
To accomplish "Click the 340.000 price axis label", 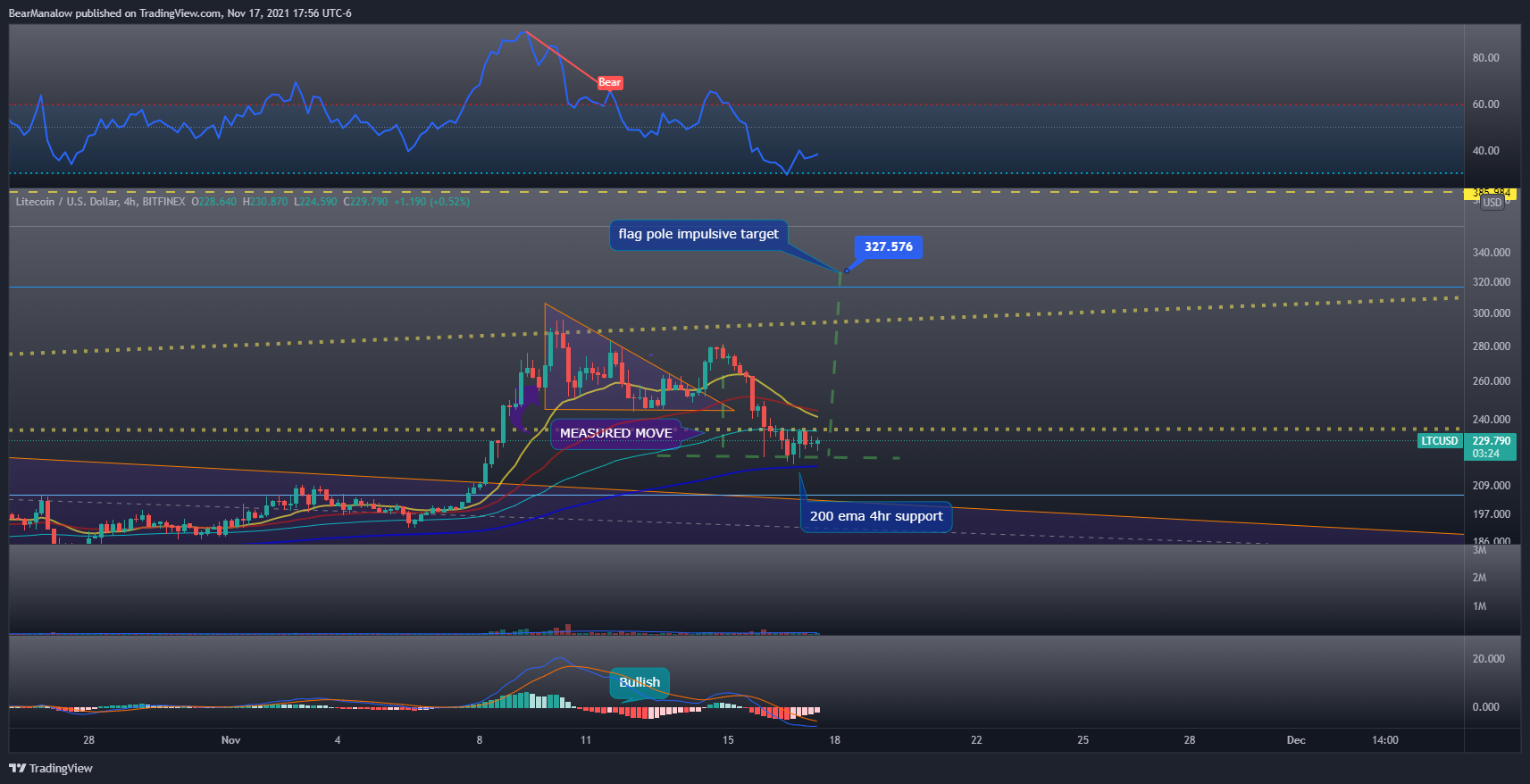I will pyautogui.click(x=1492, y=253).
